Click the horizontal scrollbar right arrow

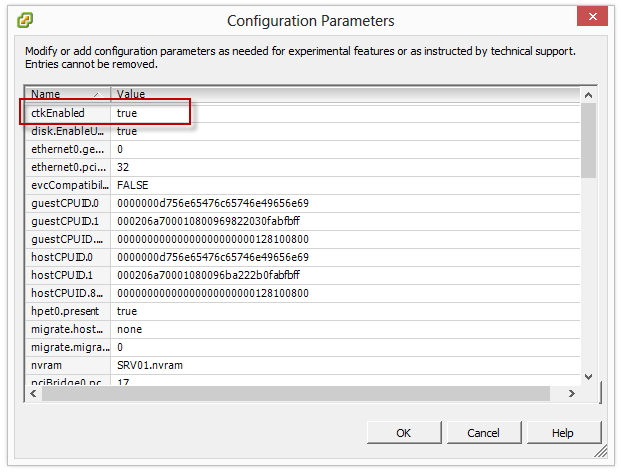pos(573,393)
